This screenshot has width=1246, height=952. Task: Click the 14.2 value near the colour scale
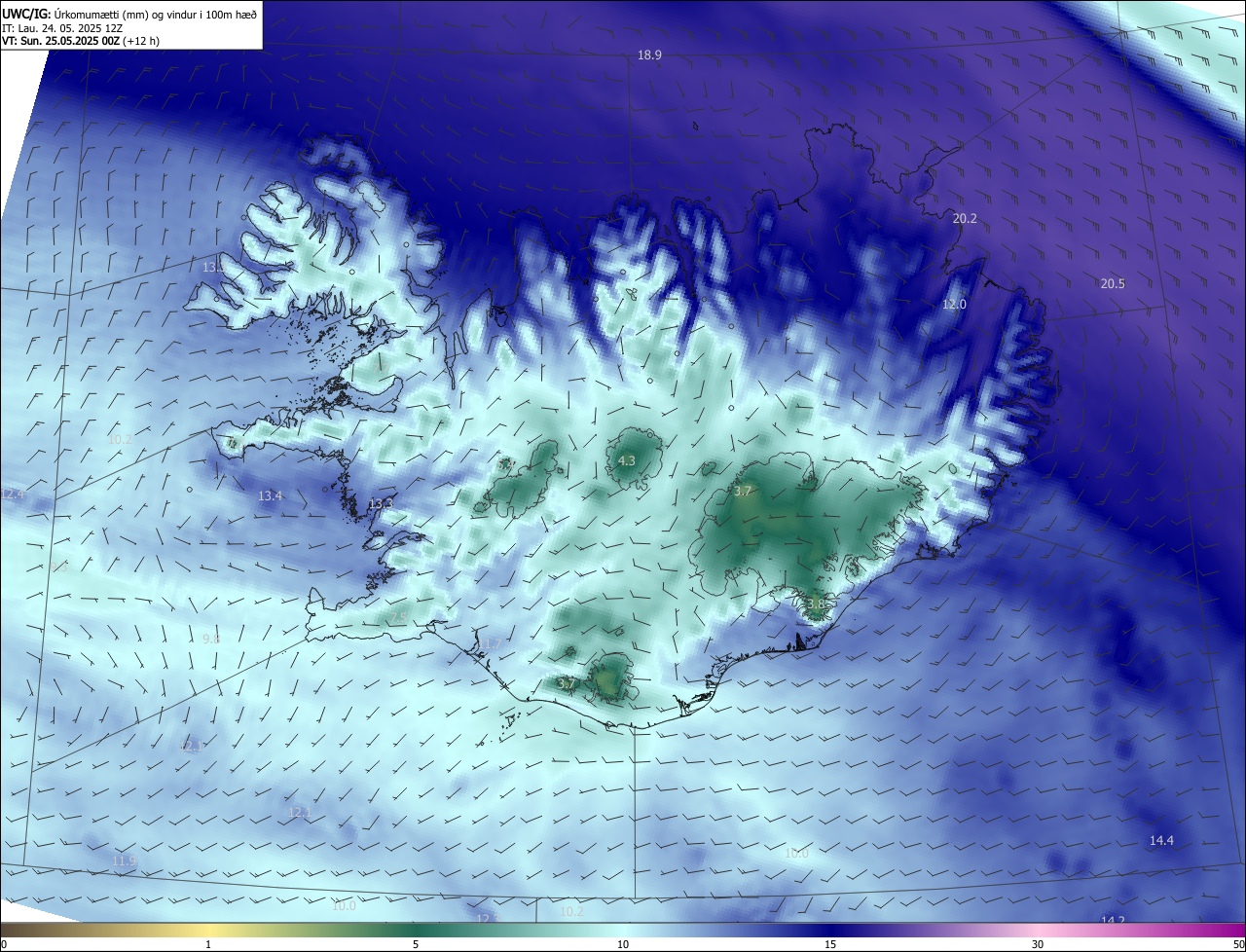coord(1112,919)
